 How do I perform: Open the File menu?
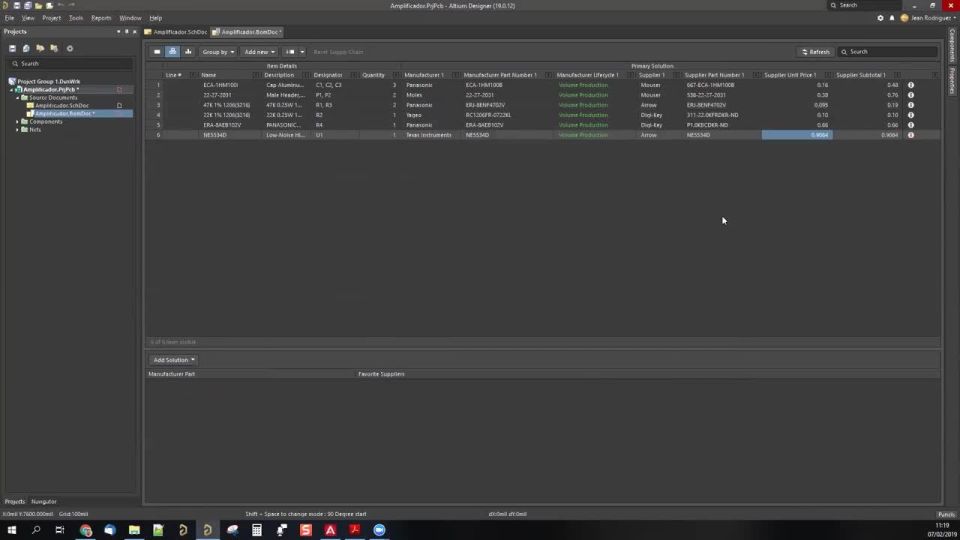9,18
